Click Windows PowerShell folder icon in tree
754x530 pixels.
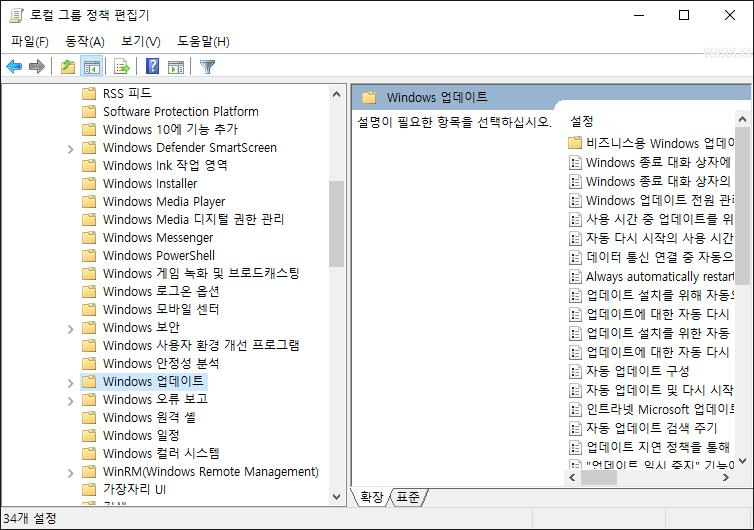coord(89,256)
